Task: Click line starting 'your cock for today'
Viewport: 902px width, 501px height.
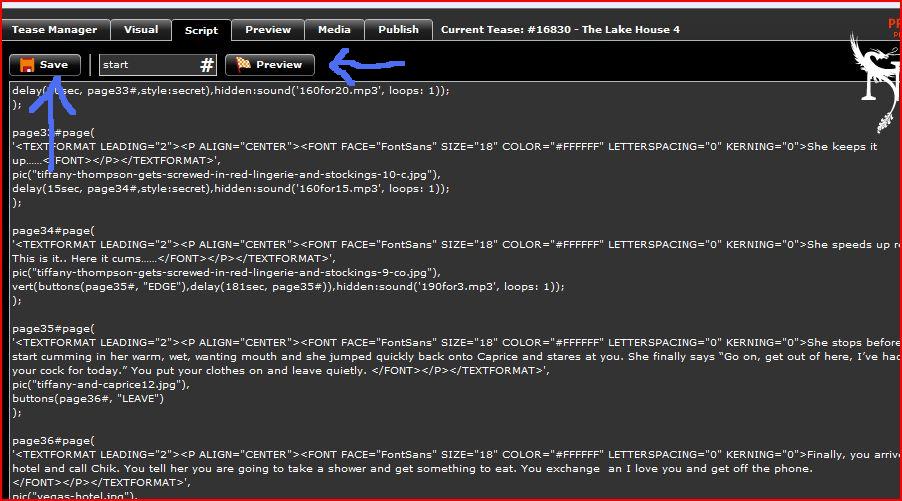Action: [281, 371]
